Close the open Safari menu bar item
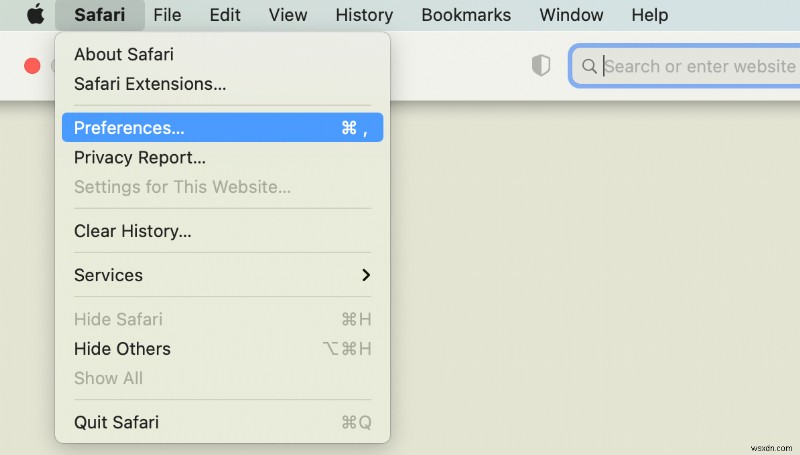This screenshot has height=455, width=800. click(x=99, y=15)
